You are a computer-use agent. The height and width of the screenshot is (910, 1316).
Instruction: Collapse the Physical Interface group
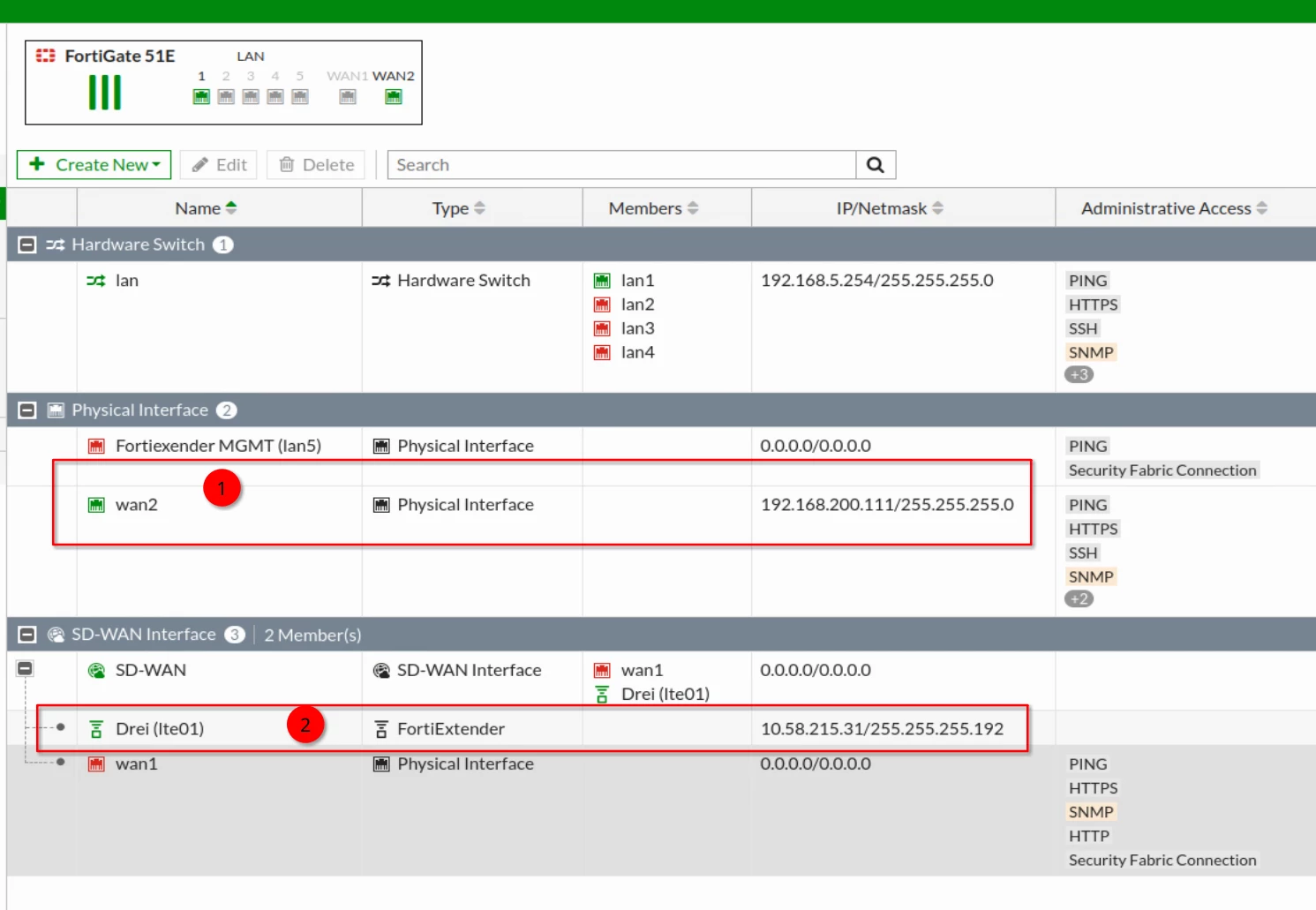coord(27,410)
